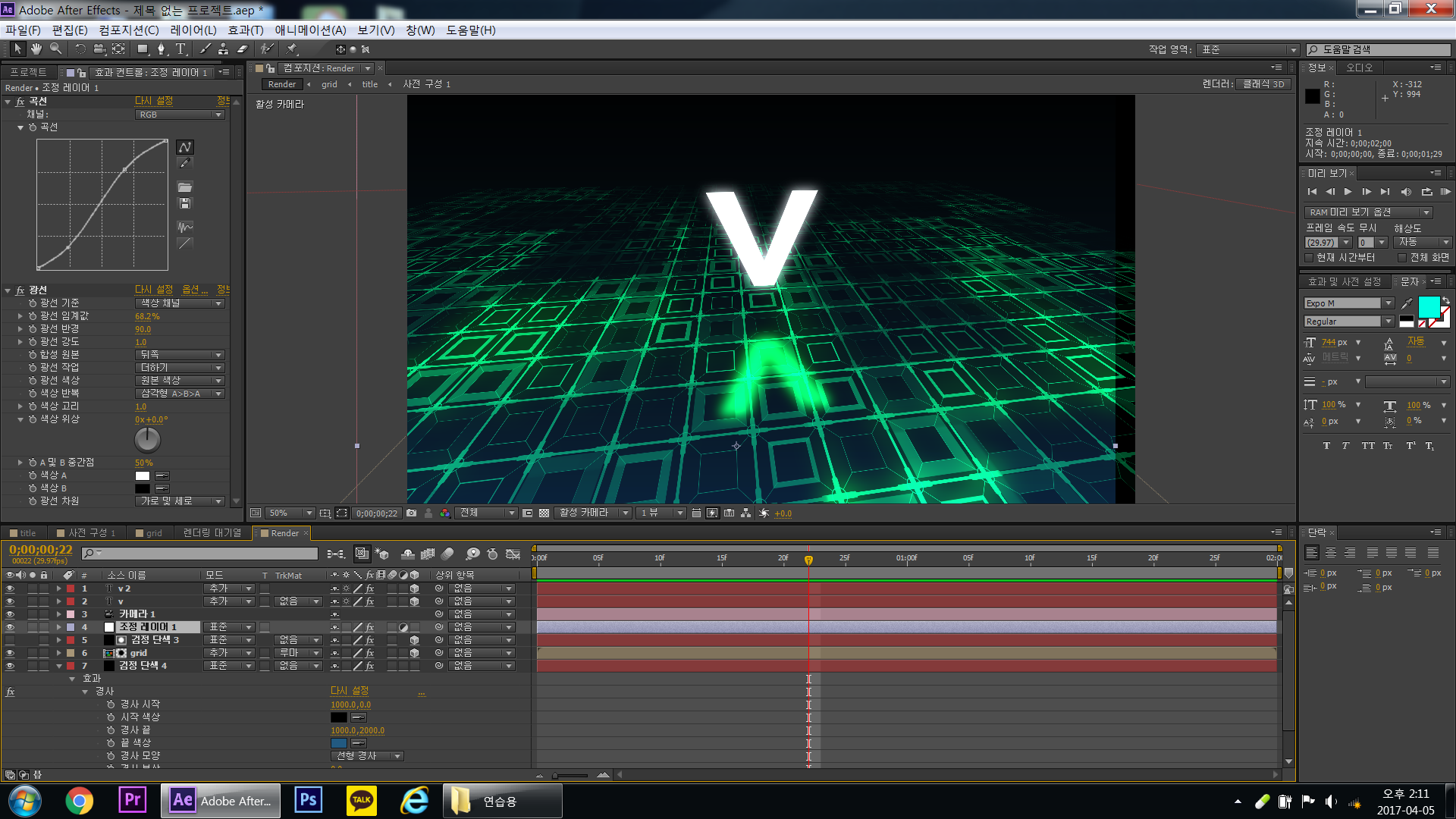Toggle the Draft 3D icon
The width and height of the screenshot is (1456, 819).
pos(382,554)
